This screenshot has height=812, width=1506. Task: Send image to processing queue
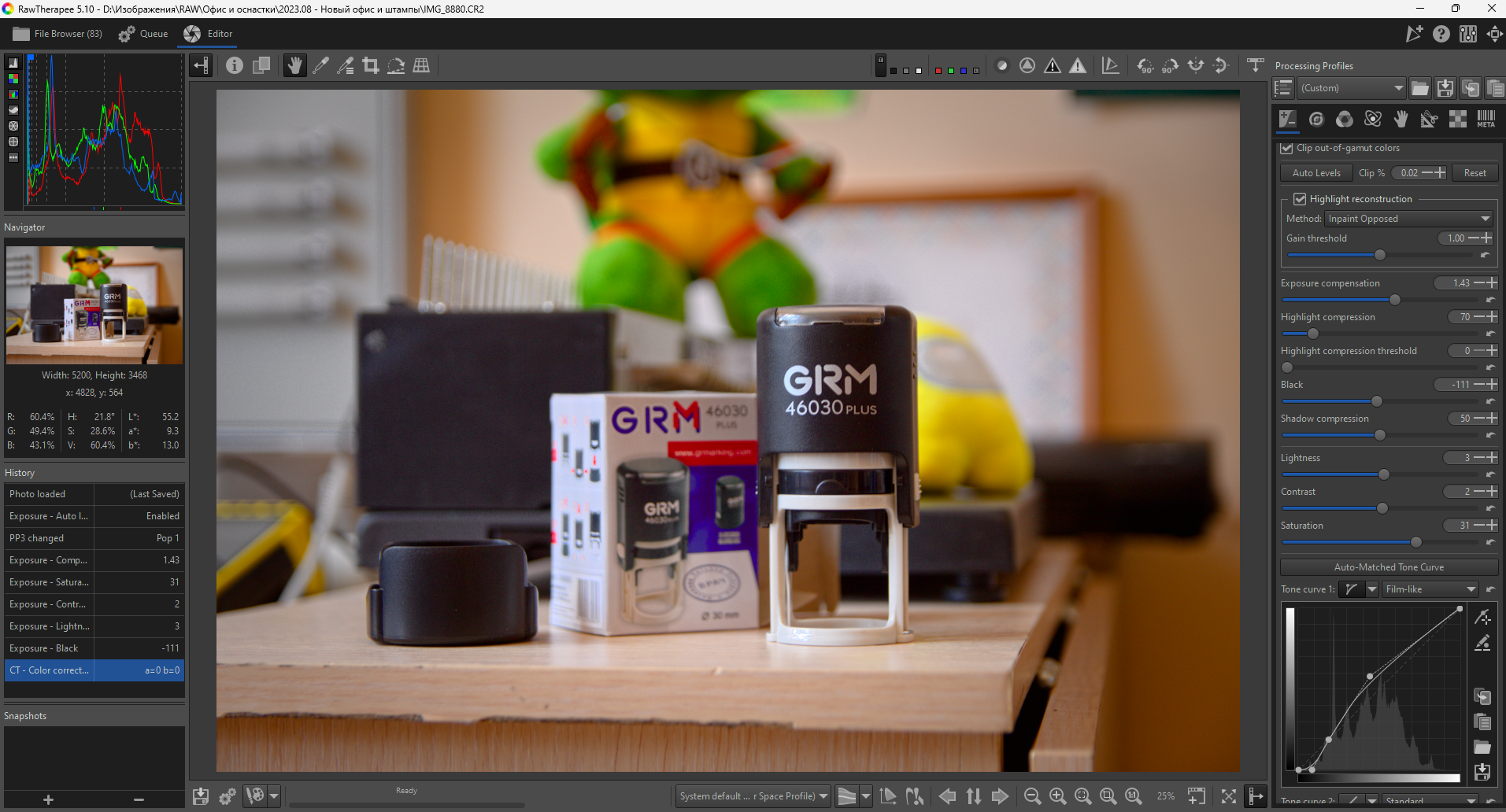[228, 796]
